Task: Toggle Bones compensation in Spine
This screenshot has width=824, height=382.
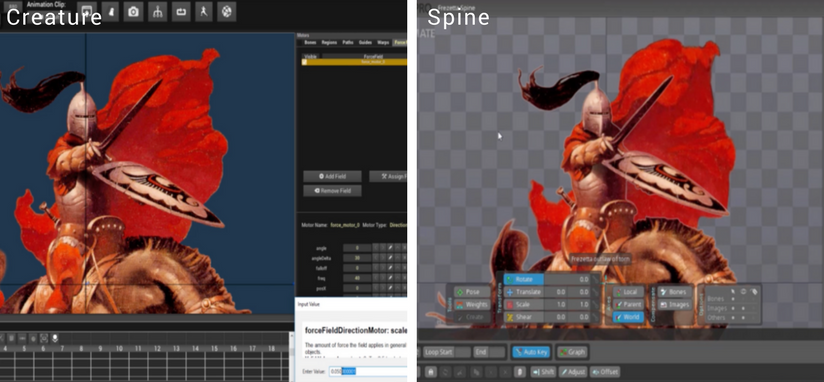Action: (x=674, y=292)
